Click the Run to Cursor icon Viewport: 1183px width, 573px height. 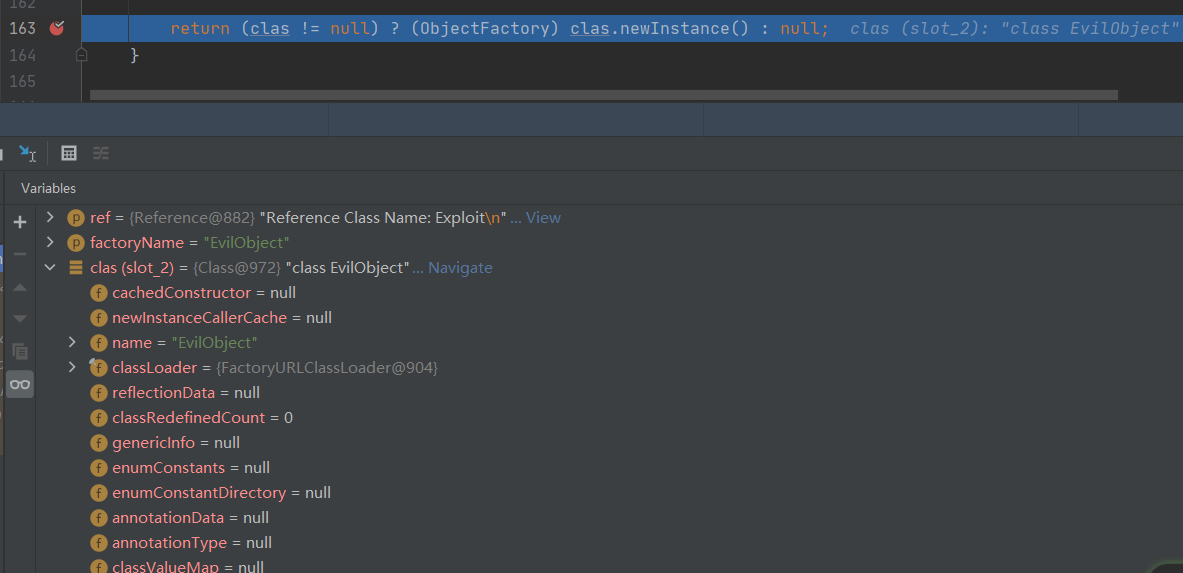(27, 153)
